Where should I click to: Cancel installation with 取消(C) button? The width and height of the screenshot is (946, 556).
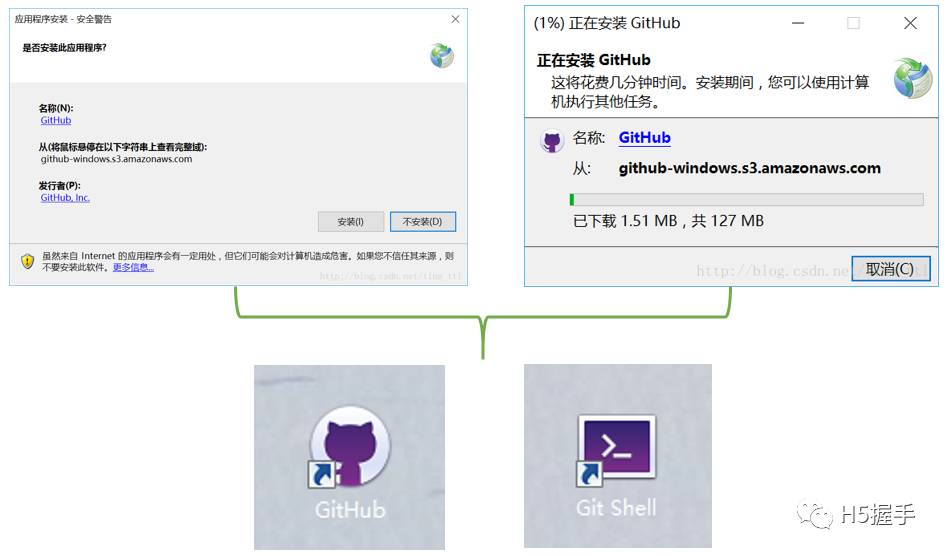pyautogui.click(x=890, y=269)
